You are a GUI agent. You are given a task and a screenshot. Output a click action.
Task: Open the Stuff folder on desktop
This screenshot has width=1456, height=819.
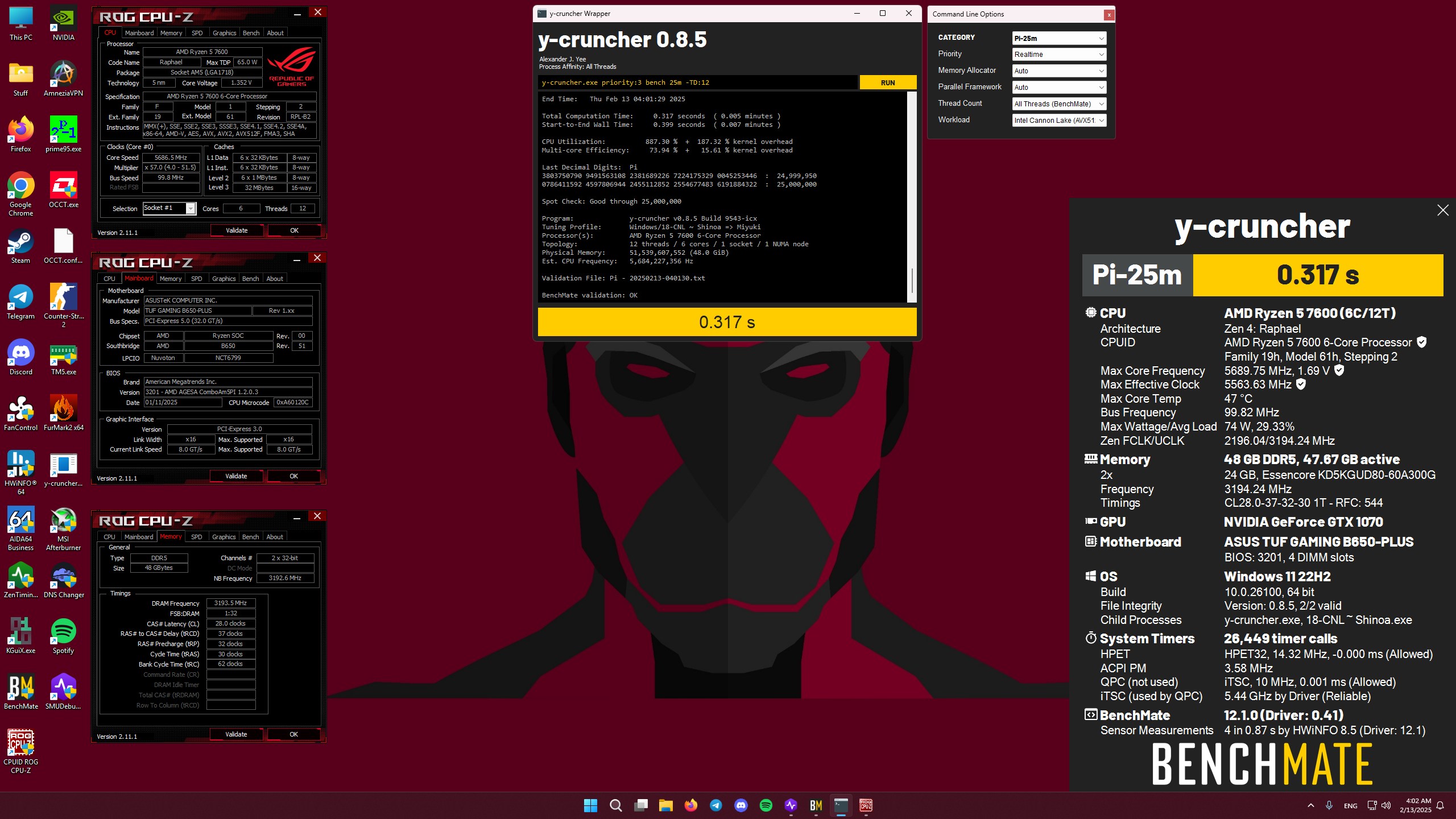tap(21, 80)
